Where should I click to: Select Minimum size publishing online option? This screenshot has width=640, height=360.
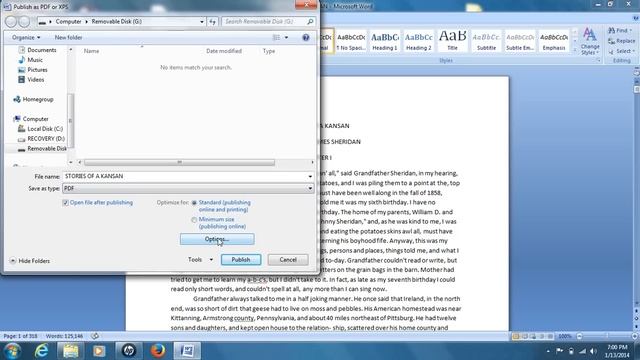[x=194, y=220]
